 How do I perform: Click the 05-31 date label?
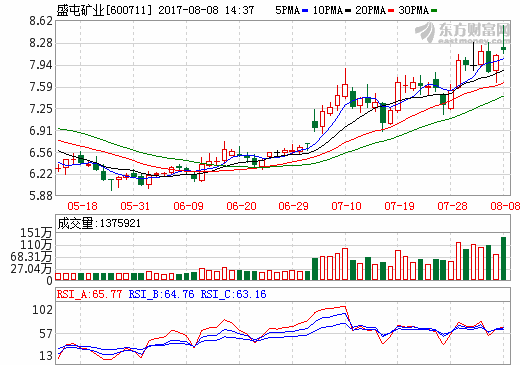pos(135,206)
